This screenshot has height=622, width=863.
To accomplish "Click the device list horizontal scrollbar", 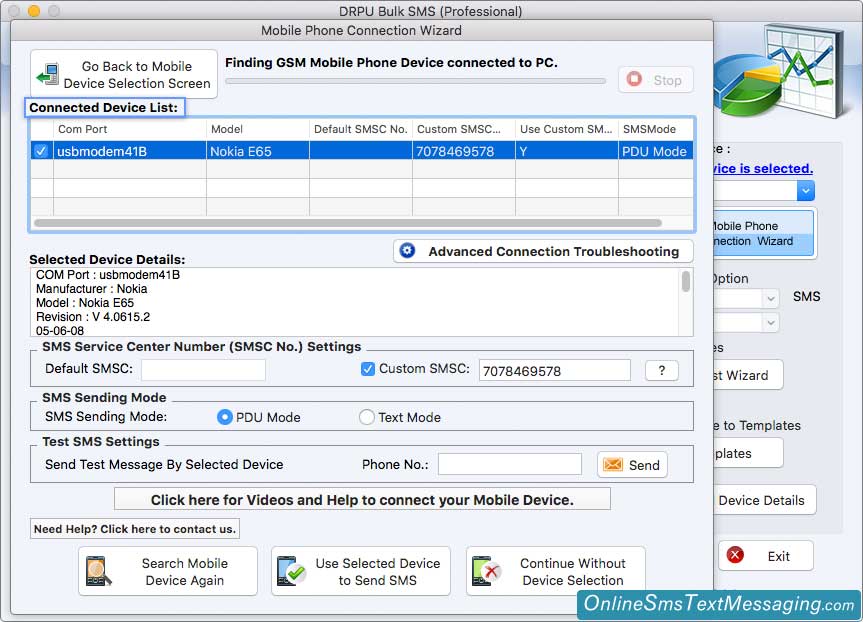I will (348, 223).
